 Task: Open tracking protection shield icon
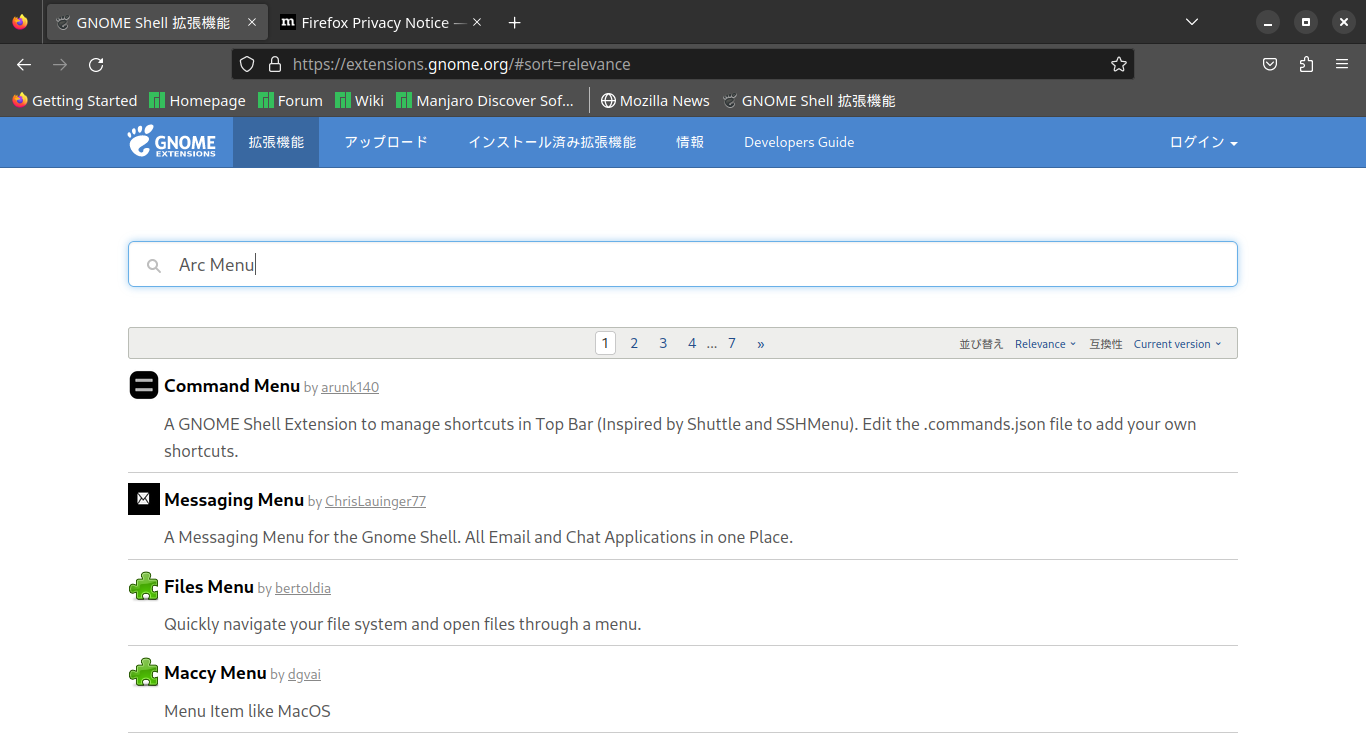click(x=247, y=64)
